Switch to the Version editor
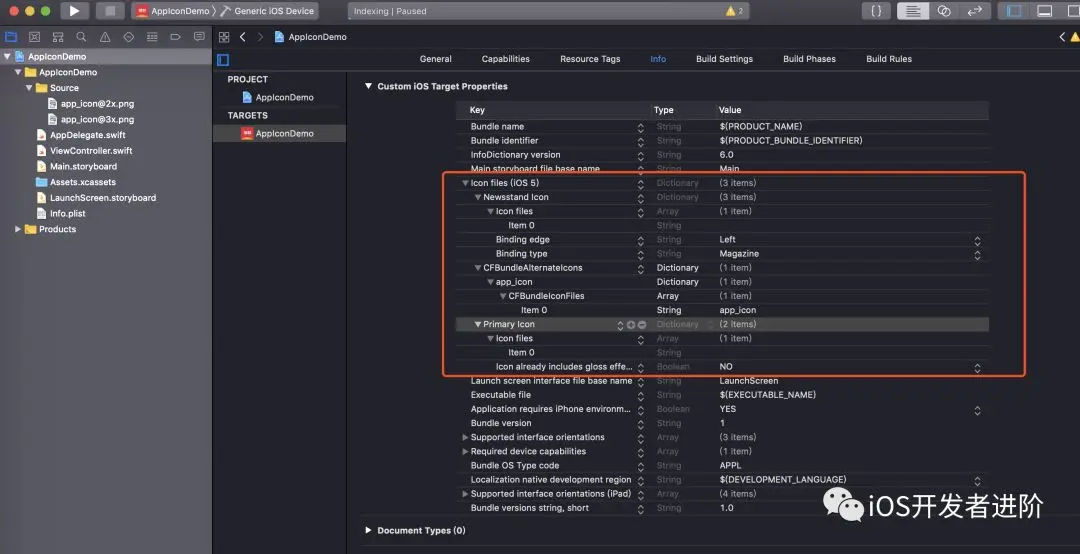Viewport: 1080px width, 554px height. click(x=975, y=11)
